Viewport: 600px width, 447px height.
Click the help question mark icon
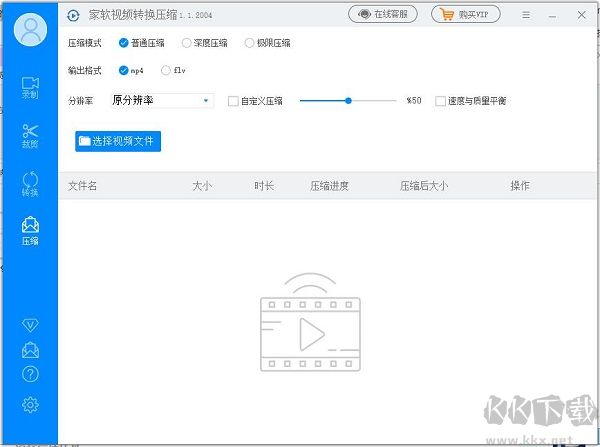(x=30, y=375)
